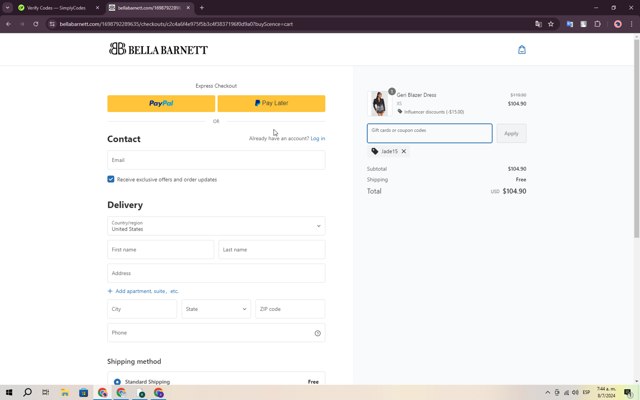Screen dimensions: 640x400
Task: Click the taskbar clock showing 7:44 a.m.
Action: 606,393
